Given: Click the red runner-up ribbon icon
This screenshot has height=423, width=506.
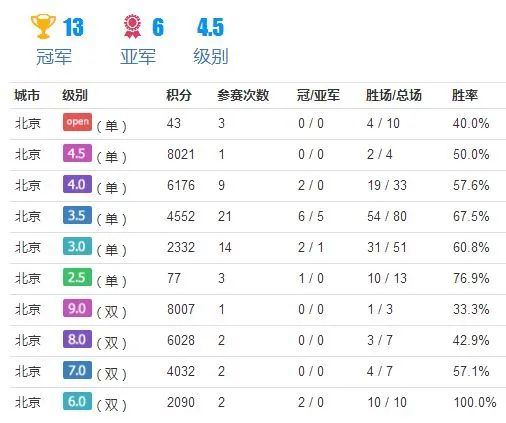Looking at the screenshot, I should [132, 26].
